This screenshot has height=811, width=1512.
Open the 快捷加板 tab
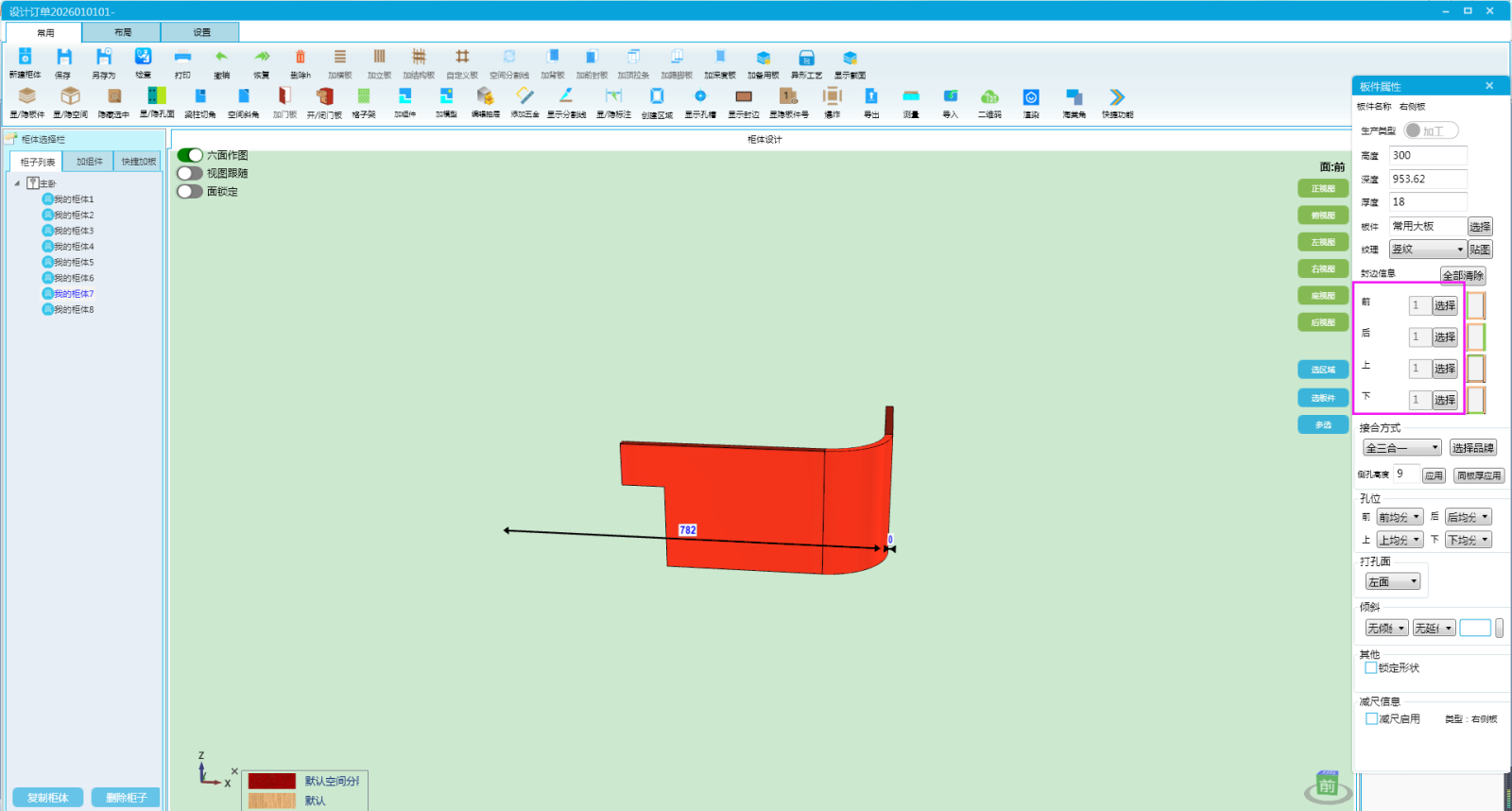[139, 162]
